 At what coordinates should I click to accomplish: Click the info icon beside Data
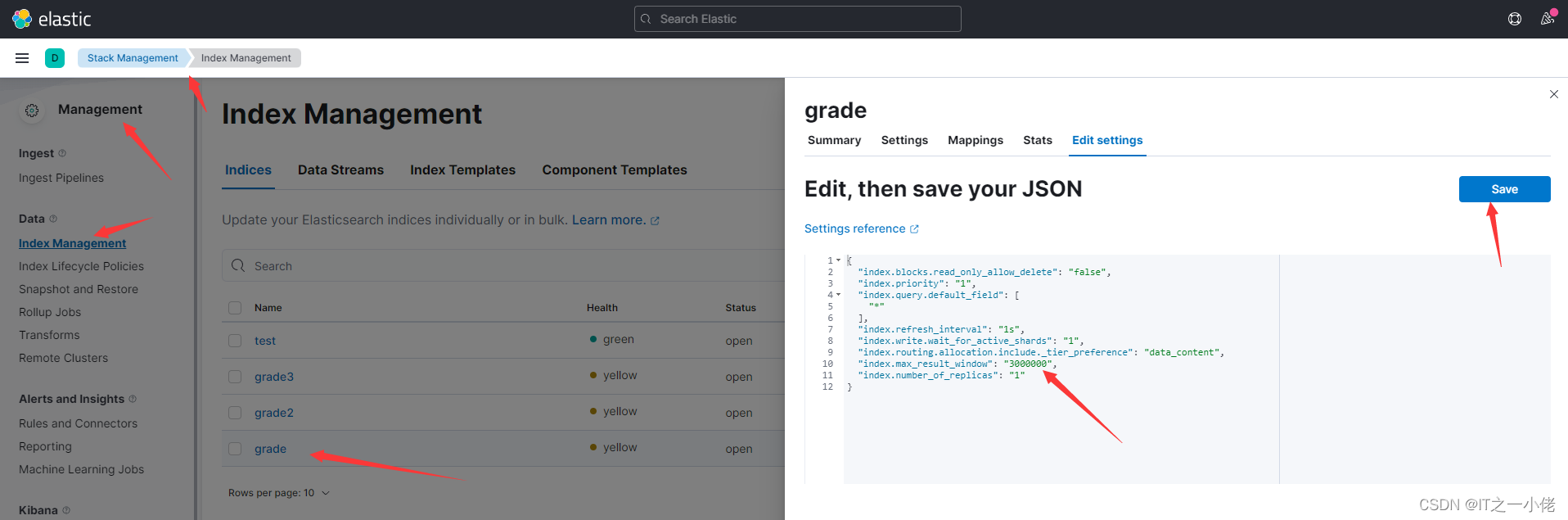(x=53, y=219)
